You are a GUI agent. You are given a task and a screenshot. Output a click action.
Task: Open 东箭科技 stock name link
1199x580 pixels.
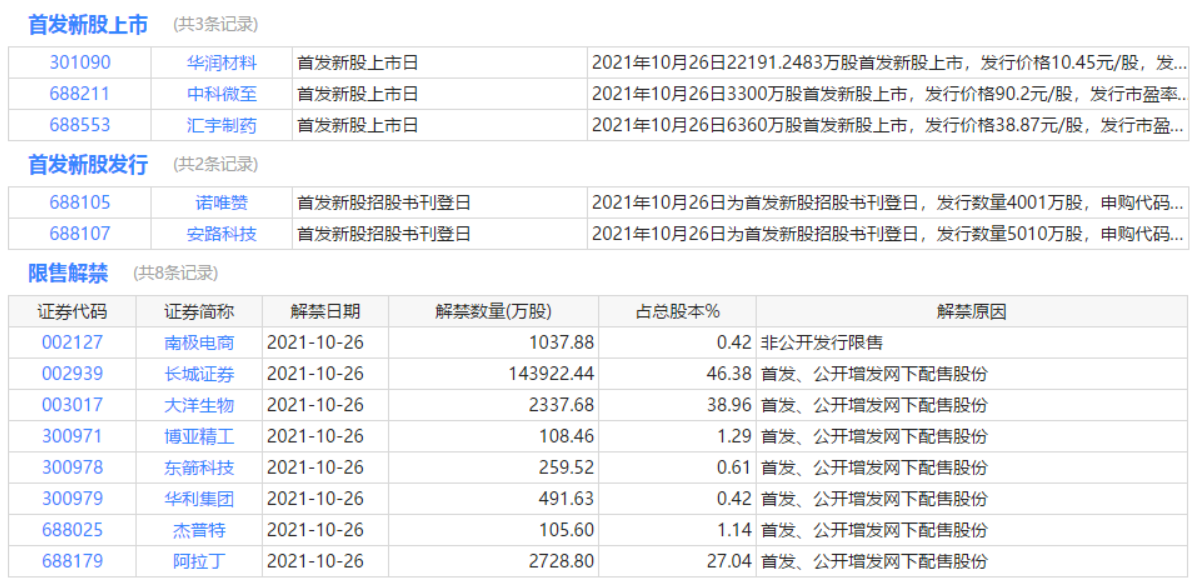(x=199, y=468)
